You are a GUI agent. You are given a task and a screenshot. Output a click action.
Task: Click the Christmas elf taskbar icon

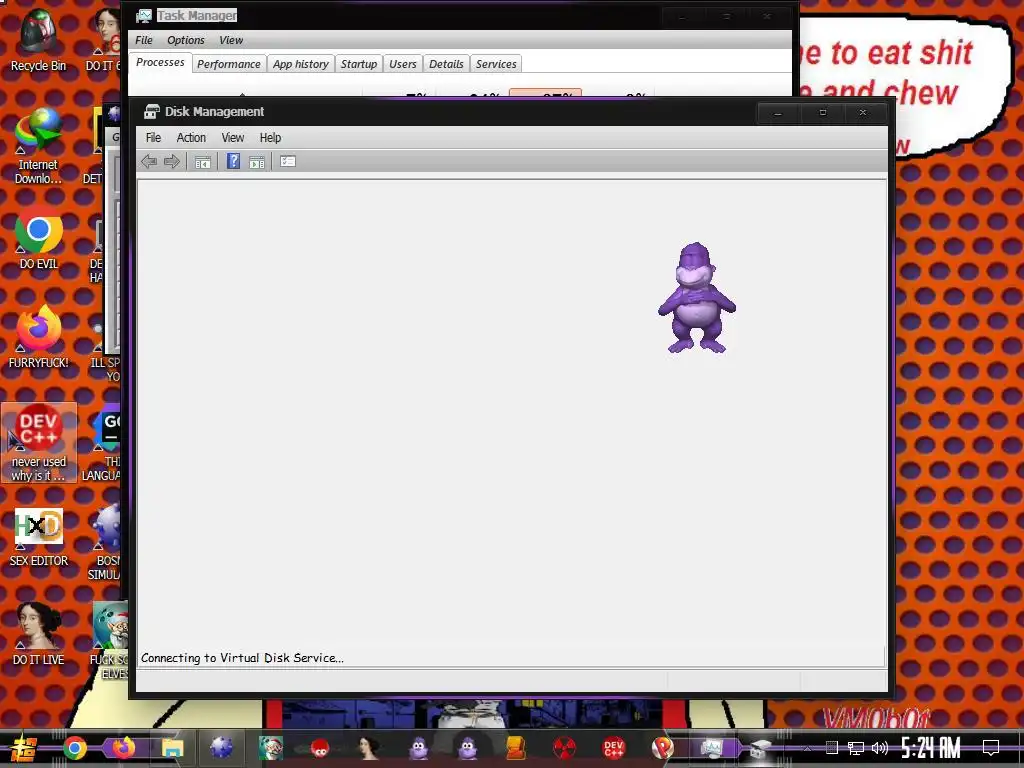pos(270,748)
